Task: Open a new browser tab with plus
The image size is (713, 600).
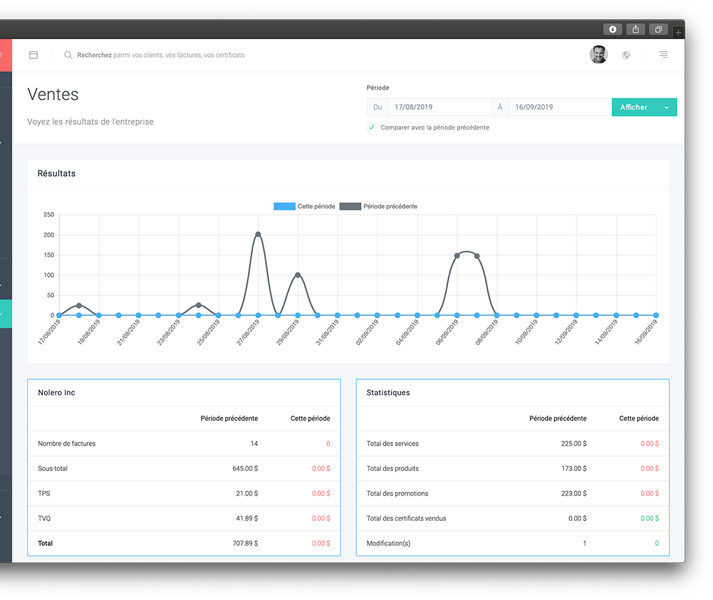Action: (x=679, y=32)
